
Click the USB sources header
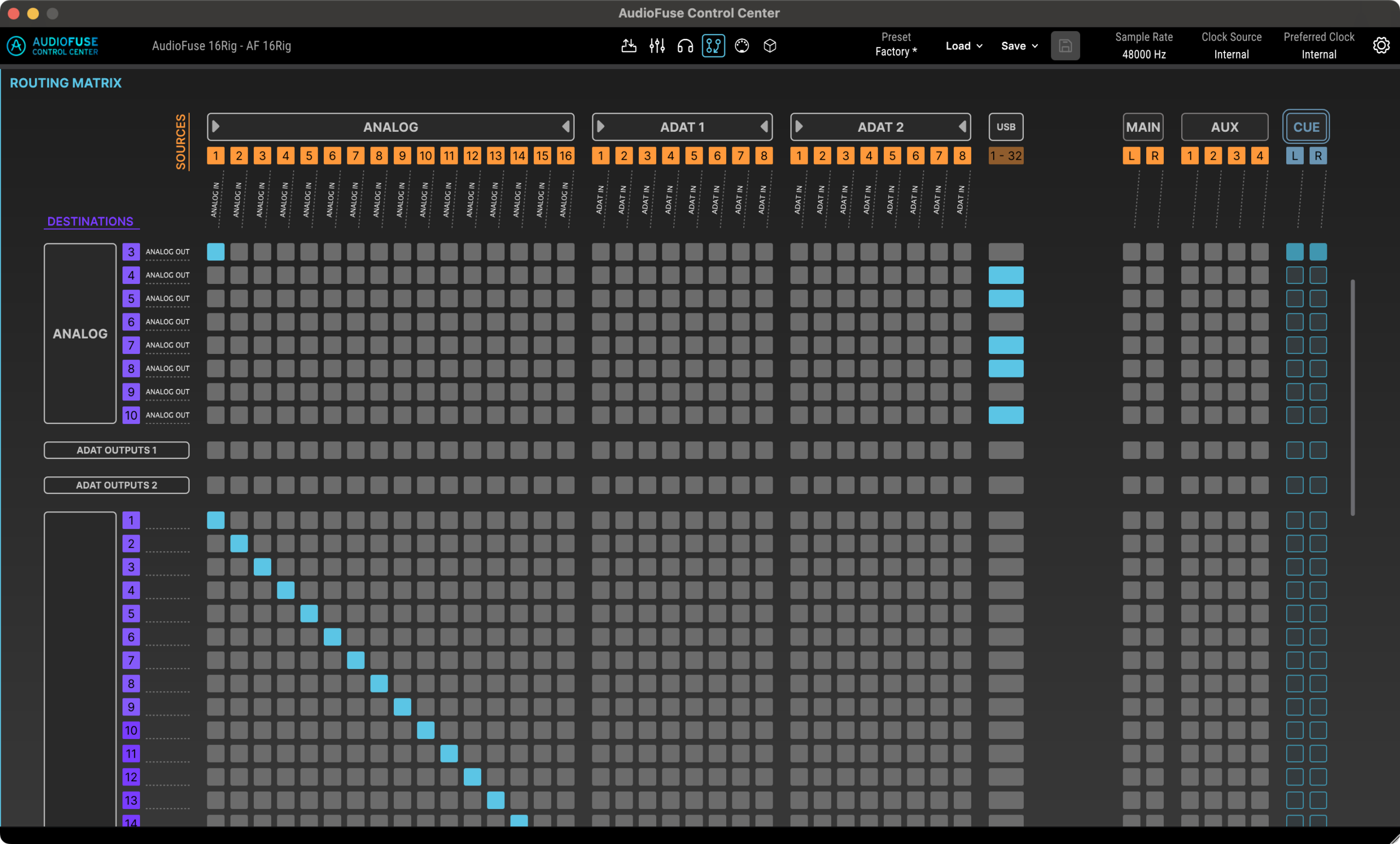1006,127
